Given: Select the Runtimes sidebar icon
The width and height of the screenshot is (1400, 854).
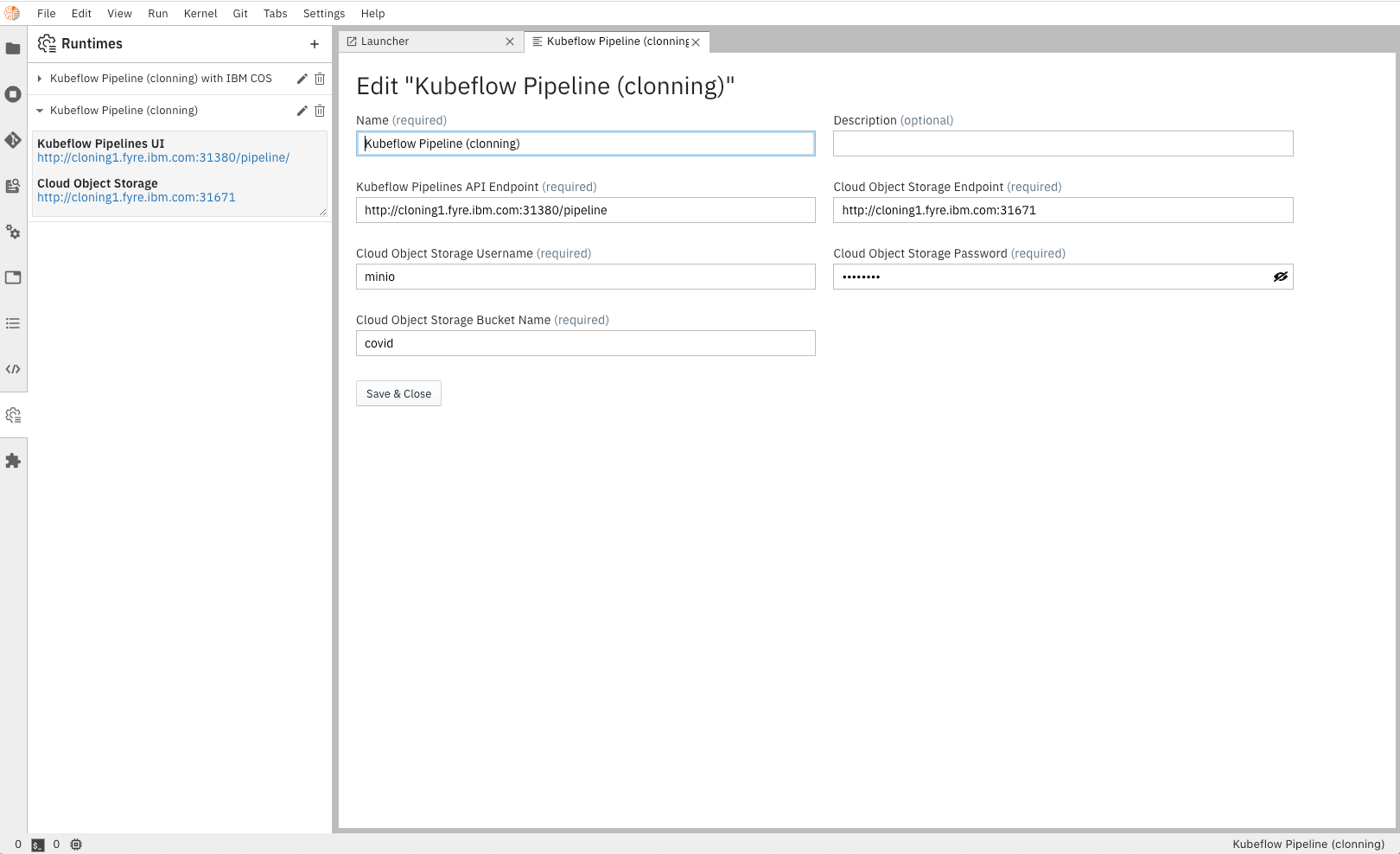Looking at the screenshot, I should [13, 415].
